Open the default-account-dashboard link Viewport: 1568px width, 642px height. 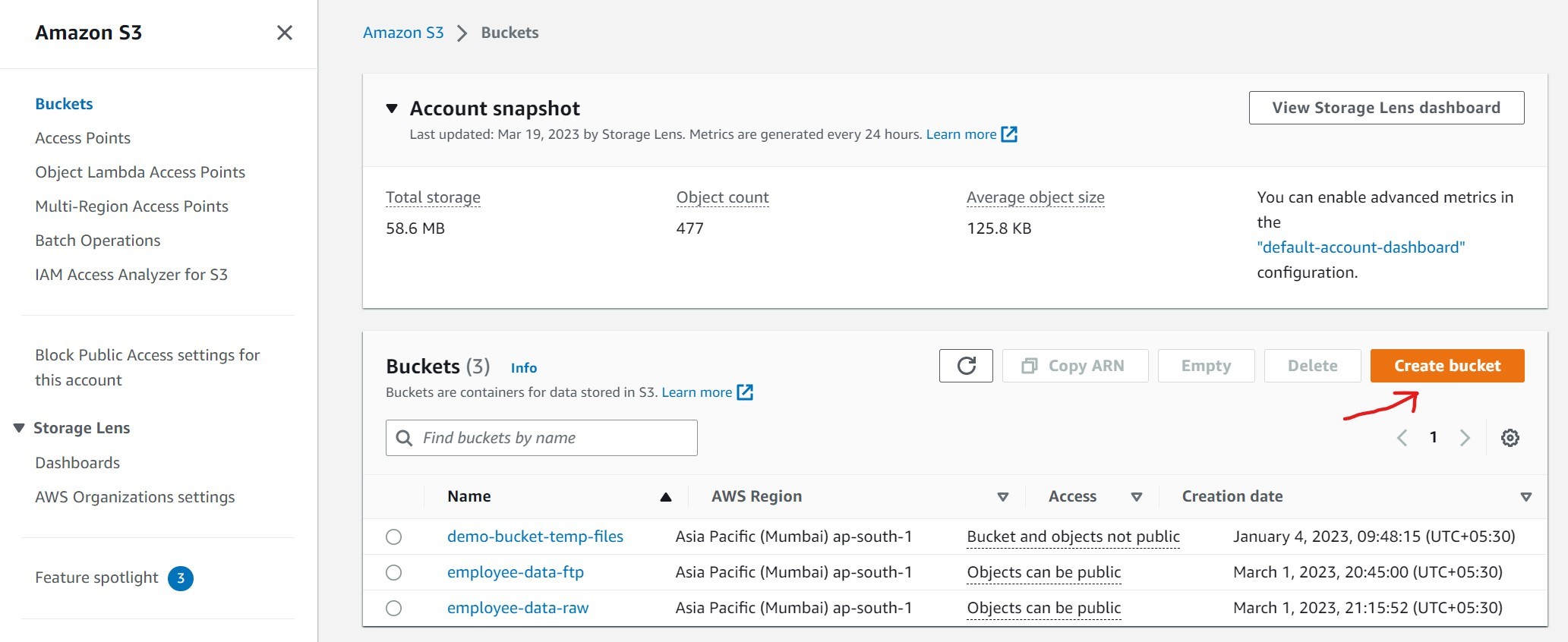(x=1361, y=247)
